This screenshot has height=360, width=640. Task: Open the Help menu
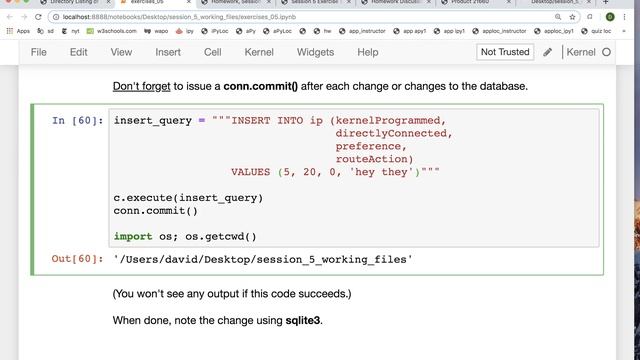tap(368, 52)
